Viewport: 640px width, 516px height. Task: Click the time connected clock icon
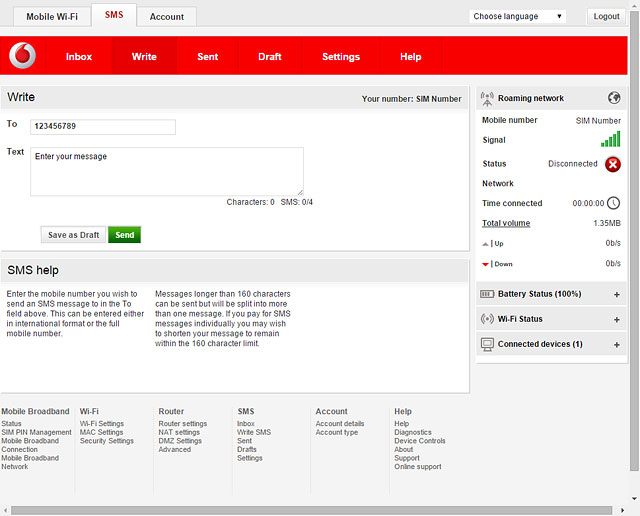614,203
